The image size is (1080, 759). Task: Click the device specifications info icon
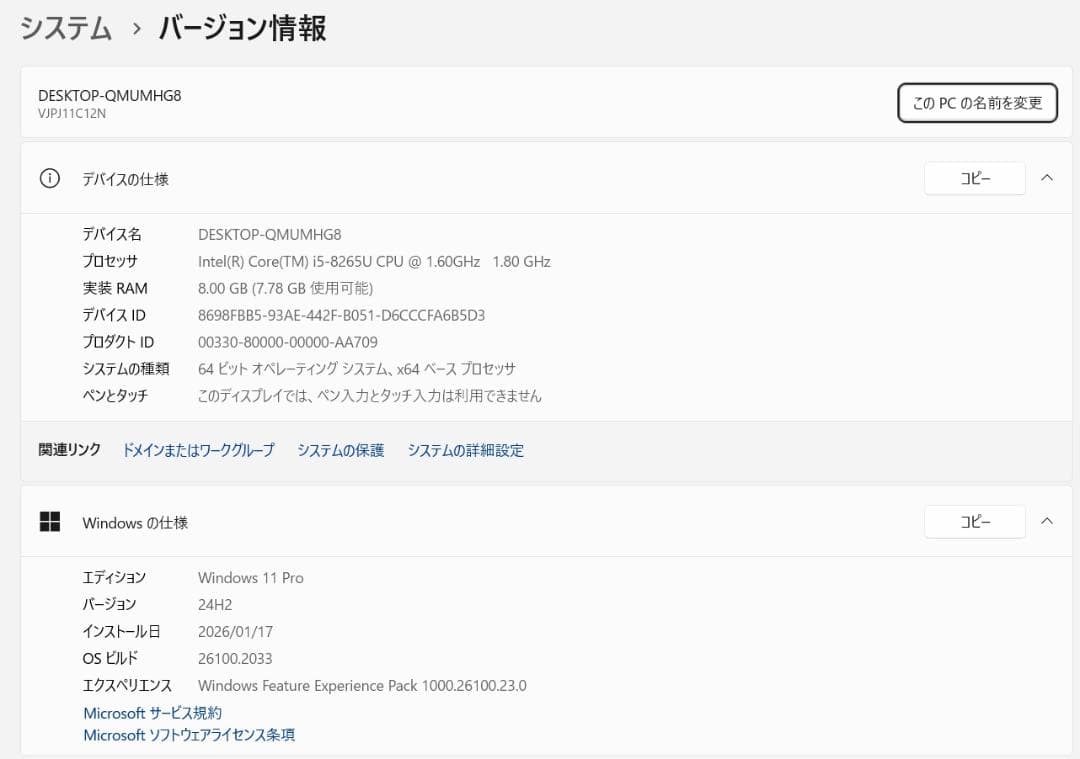pos(49,178)
